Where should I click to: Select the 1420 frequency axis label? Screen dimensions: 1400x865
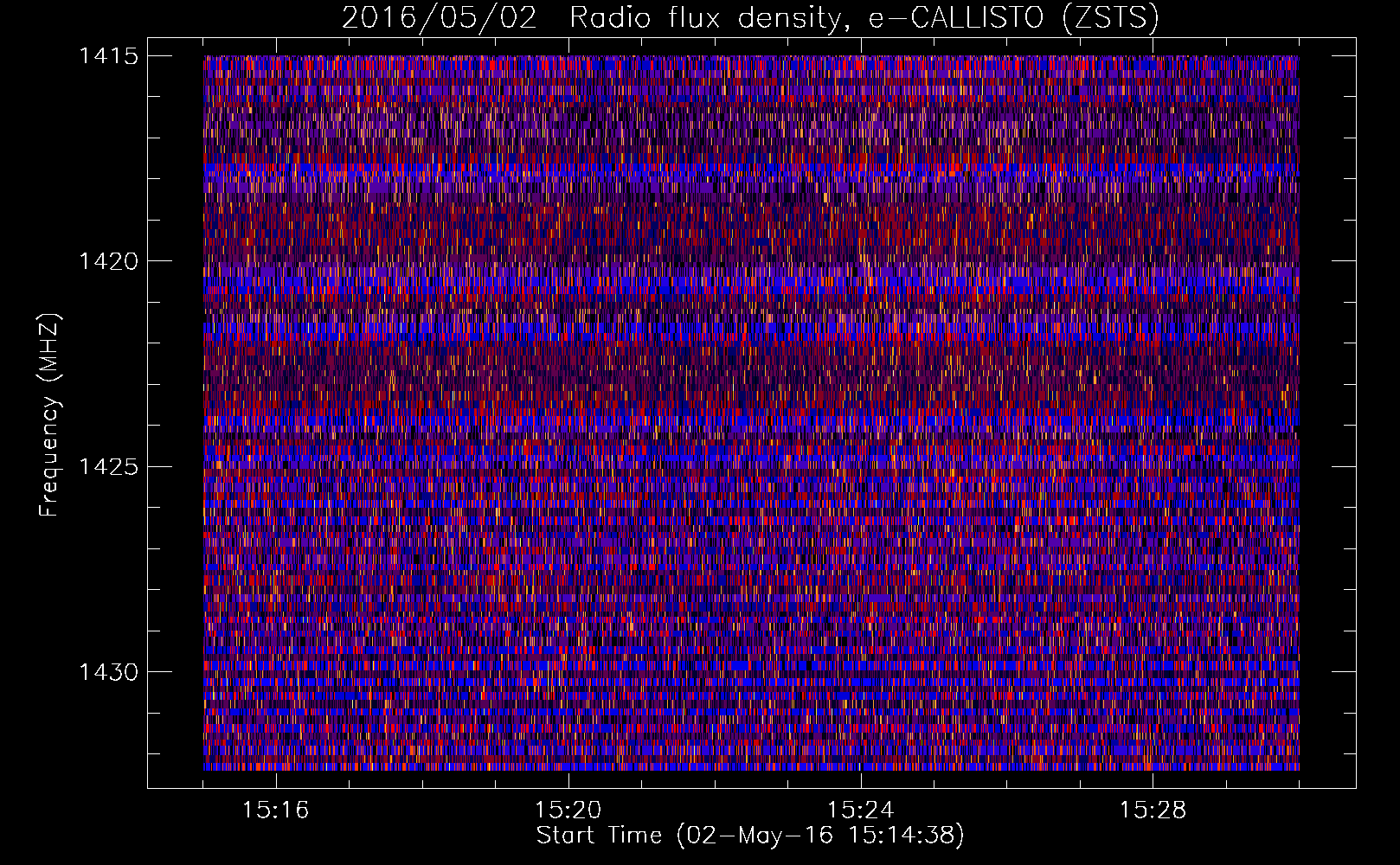[x=108, y=262]
